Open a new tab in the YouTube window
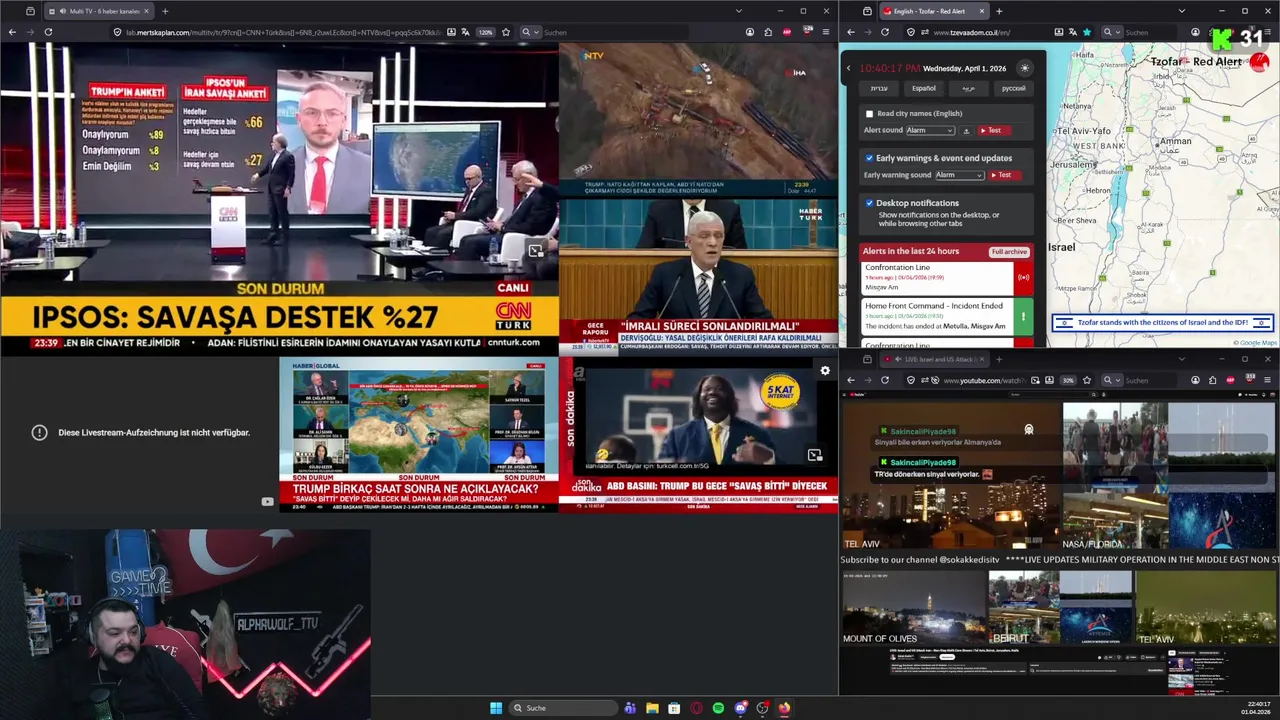This screenshot has width=1280, height=720. click(999, 359)
